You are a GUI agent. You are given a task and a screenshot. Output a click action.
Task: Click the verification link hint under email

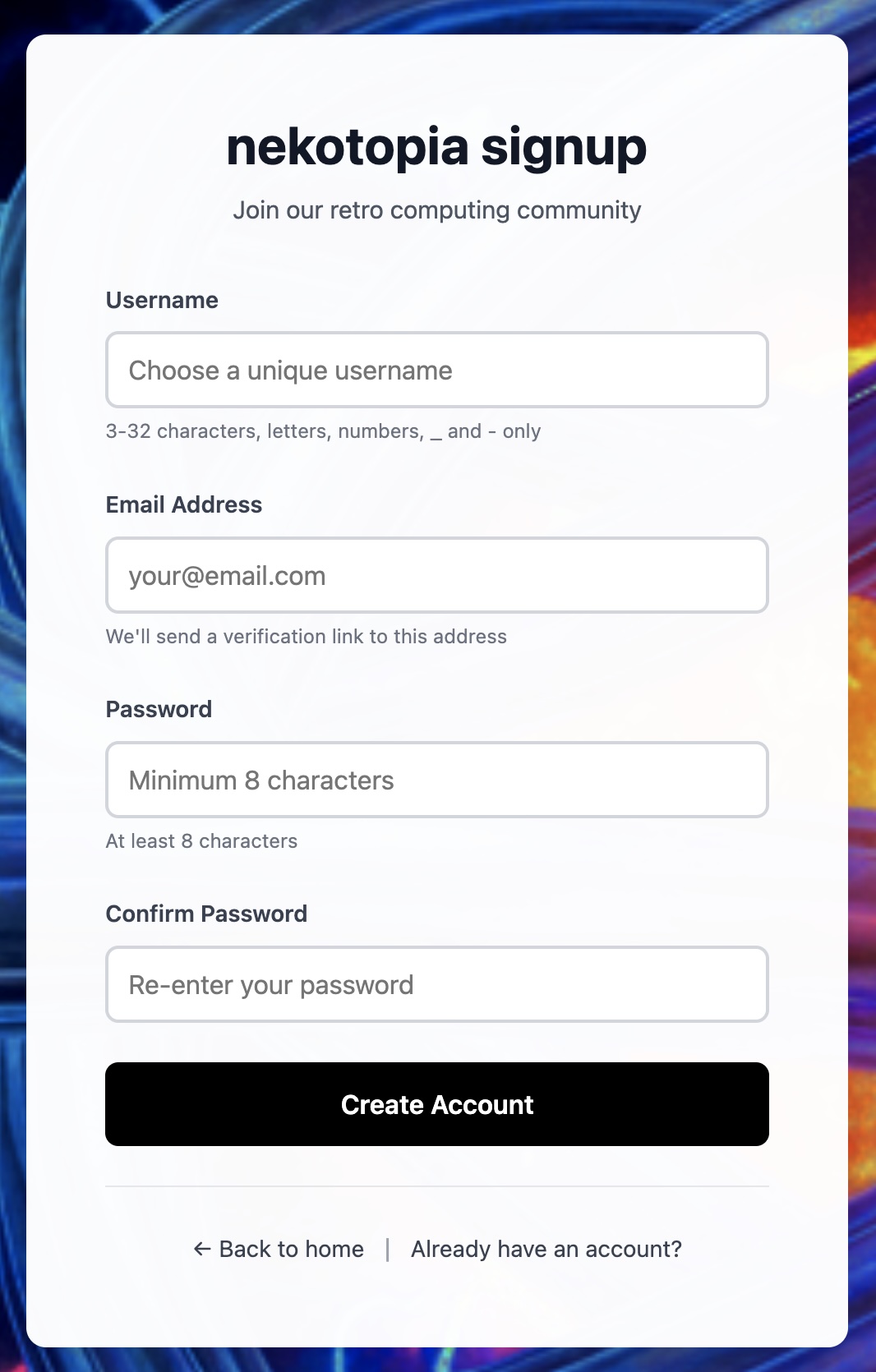click(306, 637)
